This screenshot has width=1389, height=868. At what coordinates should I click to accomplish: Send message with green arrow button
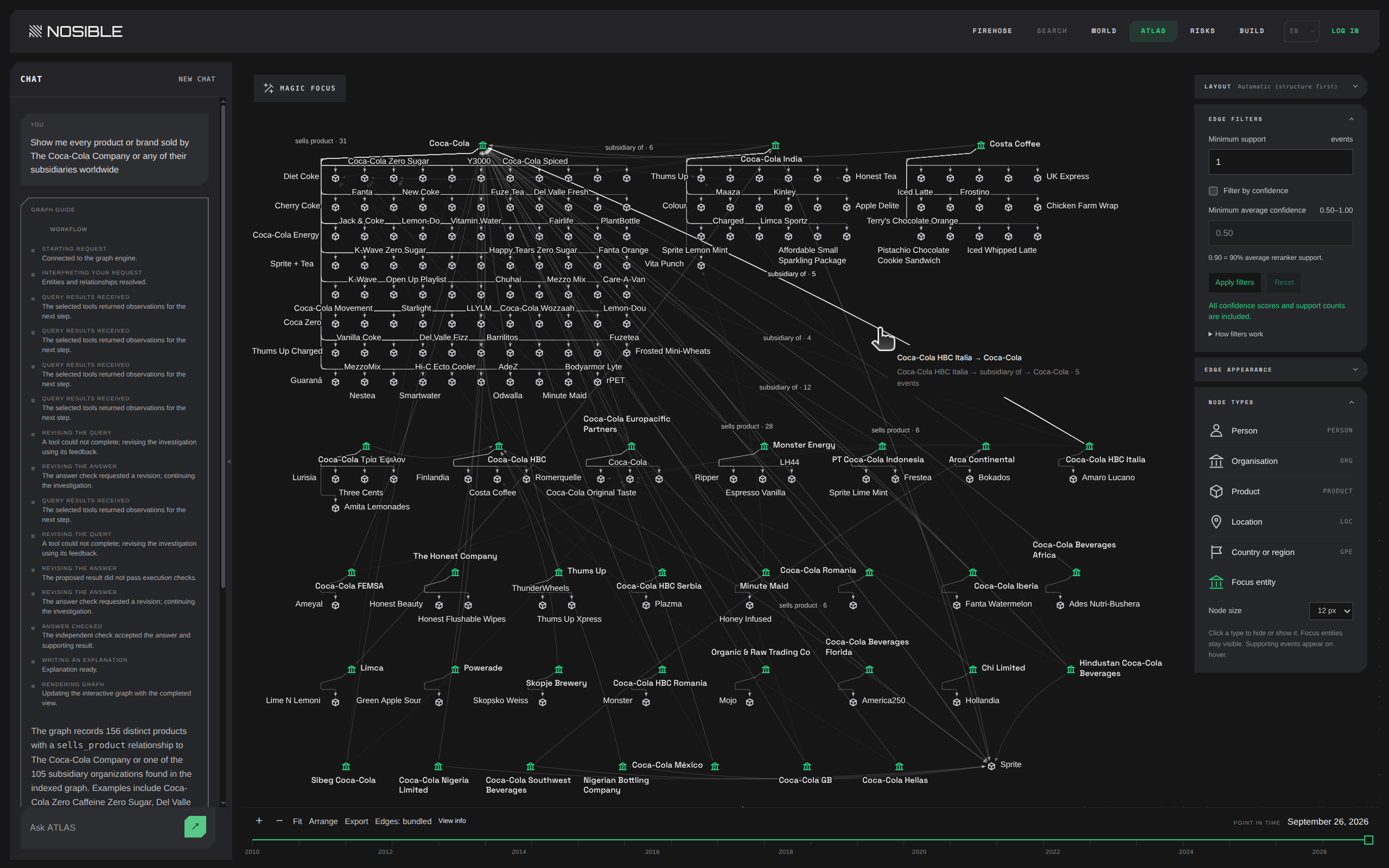(195, 827)
